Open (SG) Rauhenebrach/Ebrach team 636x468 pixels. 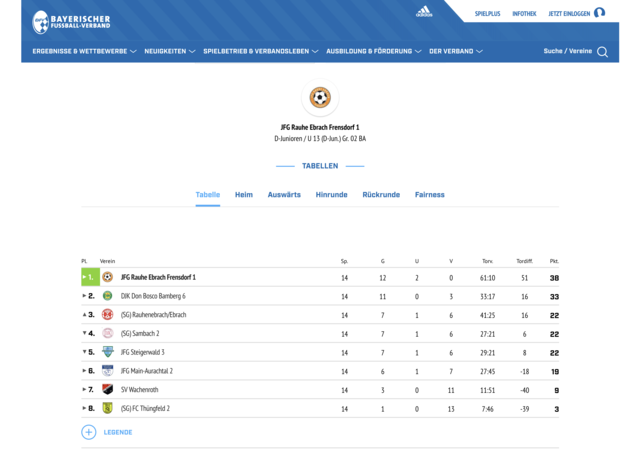153,315
